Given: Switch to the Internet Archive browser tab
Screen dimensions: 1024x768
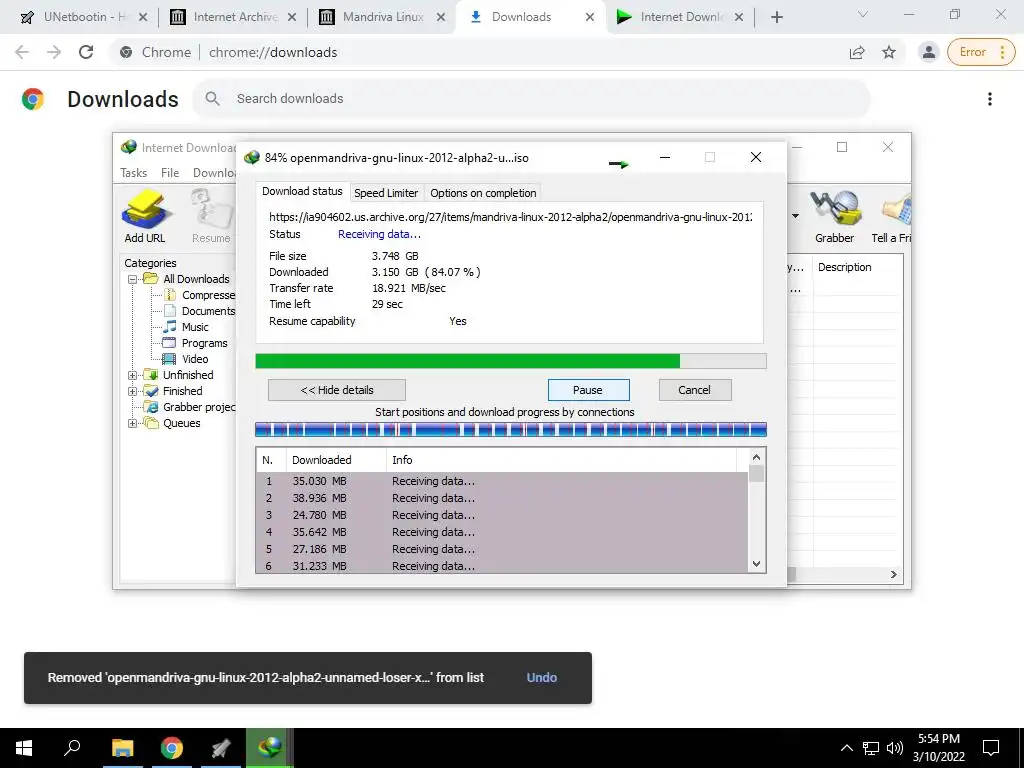Looking at the screenshot, I should pos(233,17).
